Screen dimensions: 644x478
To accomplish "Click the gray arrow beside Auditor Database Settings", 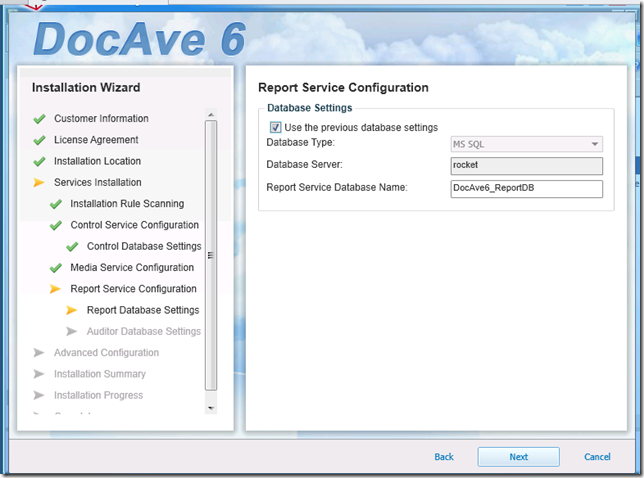I will pos(71,331).
